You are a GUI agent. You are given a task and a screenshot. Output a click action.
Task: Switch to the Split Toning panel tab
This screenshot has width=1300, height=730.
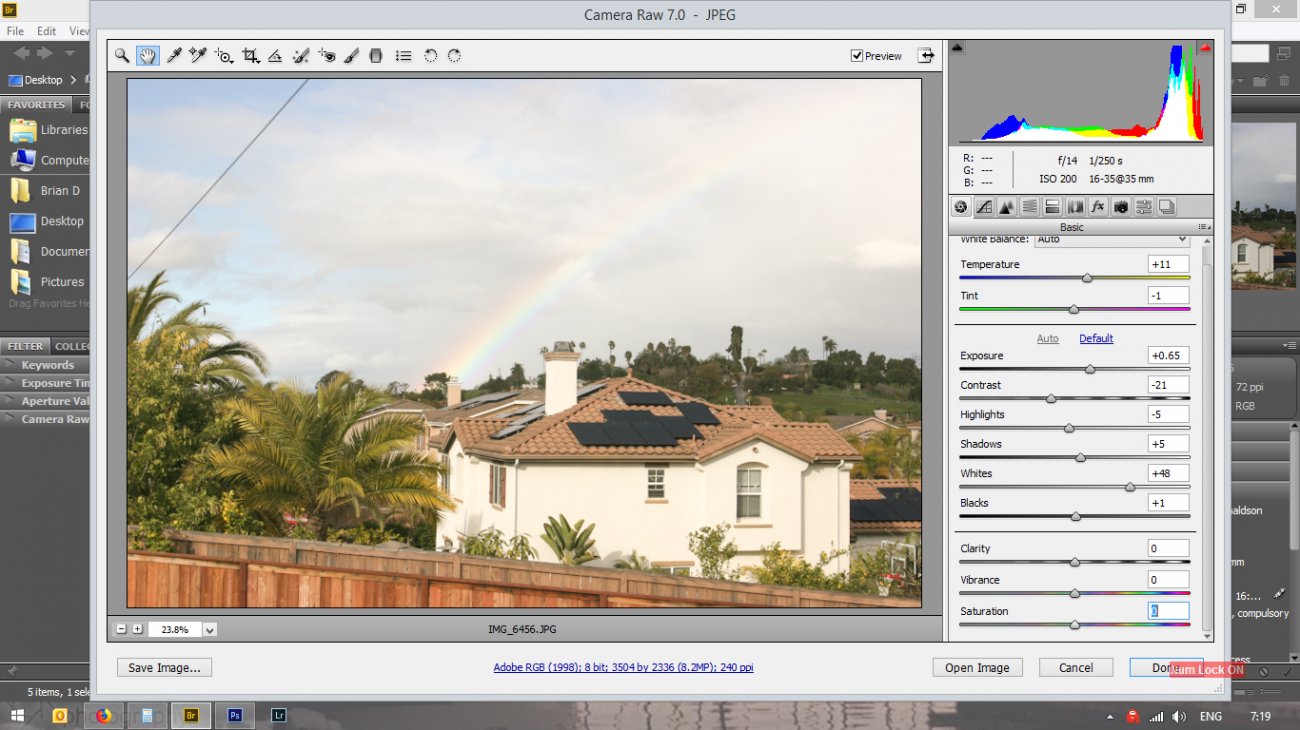coord(1052,207)
